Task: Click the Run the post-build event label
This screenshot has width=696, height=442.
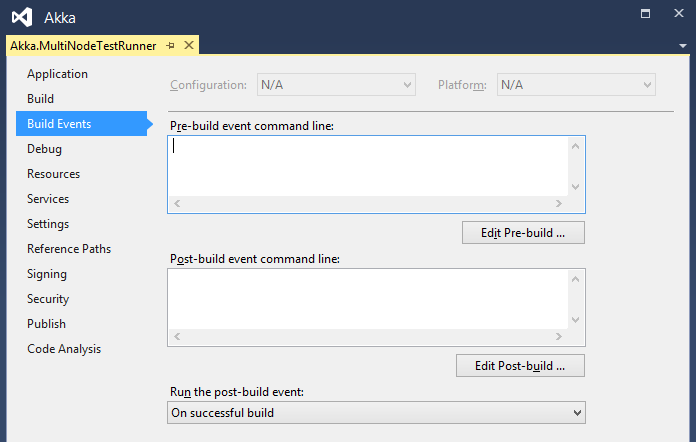Action: (237, 392)
